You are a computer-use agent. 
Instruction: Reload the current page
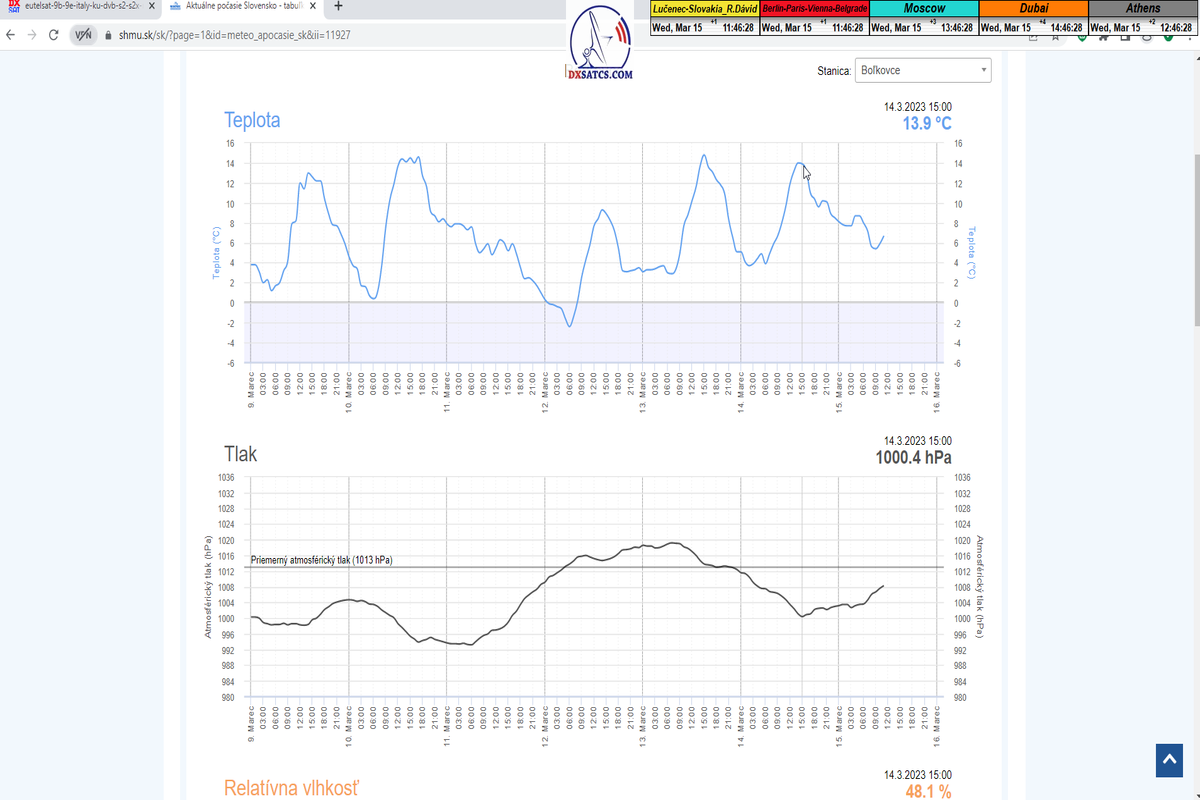pyautogui.click(x=53, y=34)
